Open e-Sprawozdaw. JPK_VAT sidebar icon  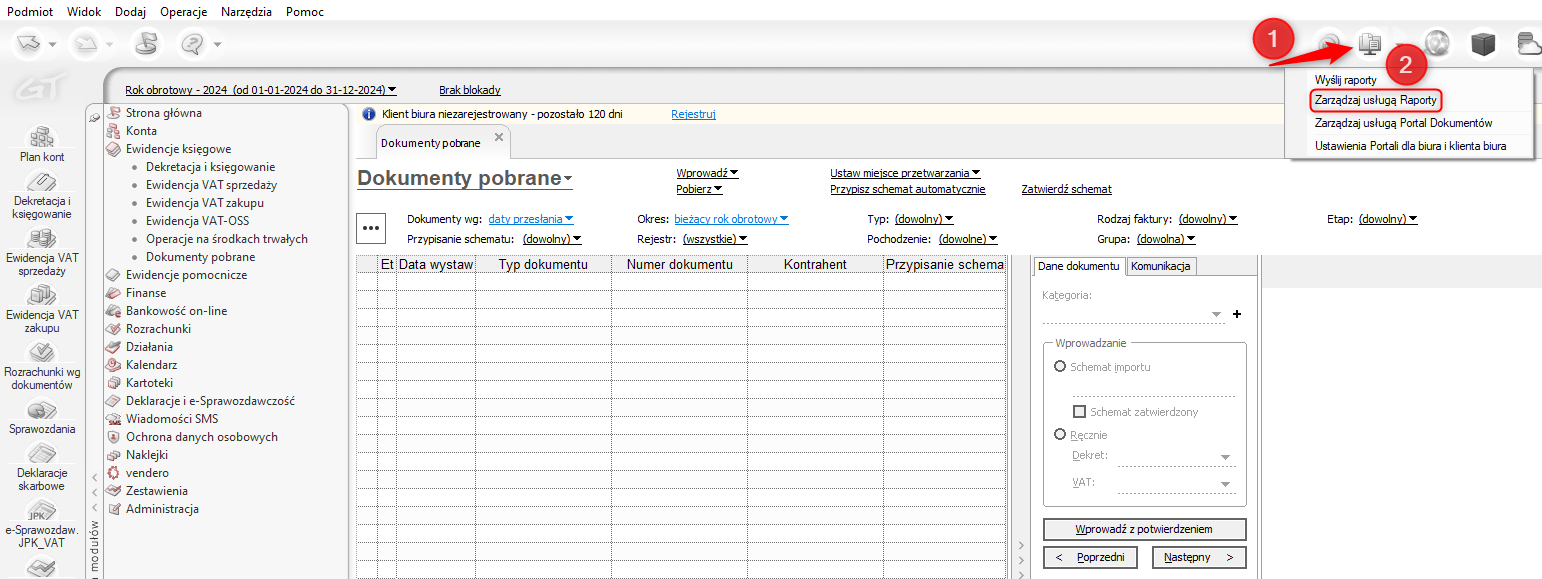(42, 512)
